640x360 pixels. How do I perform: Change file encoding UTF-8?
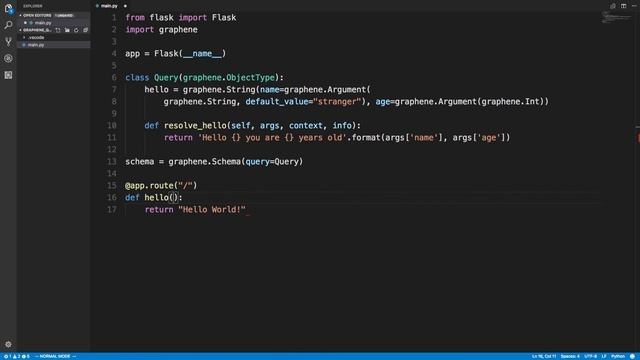[591, 356]
